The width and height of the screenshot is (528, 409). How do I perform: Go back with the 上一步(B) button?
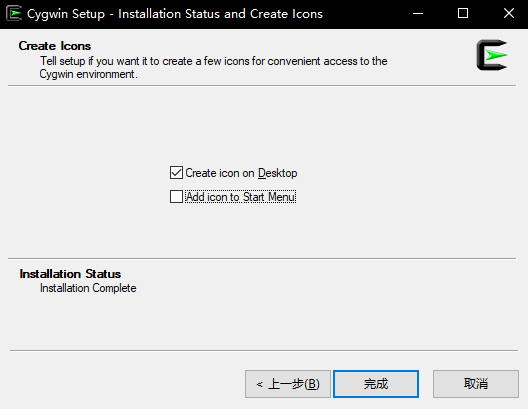point(288,384)
